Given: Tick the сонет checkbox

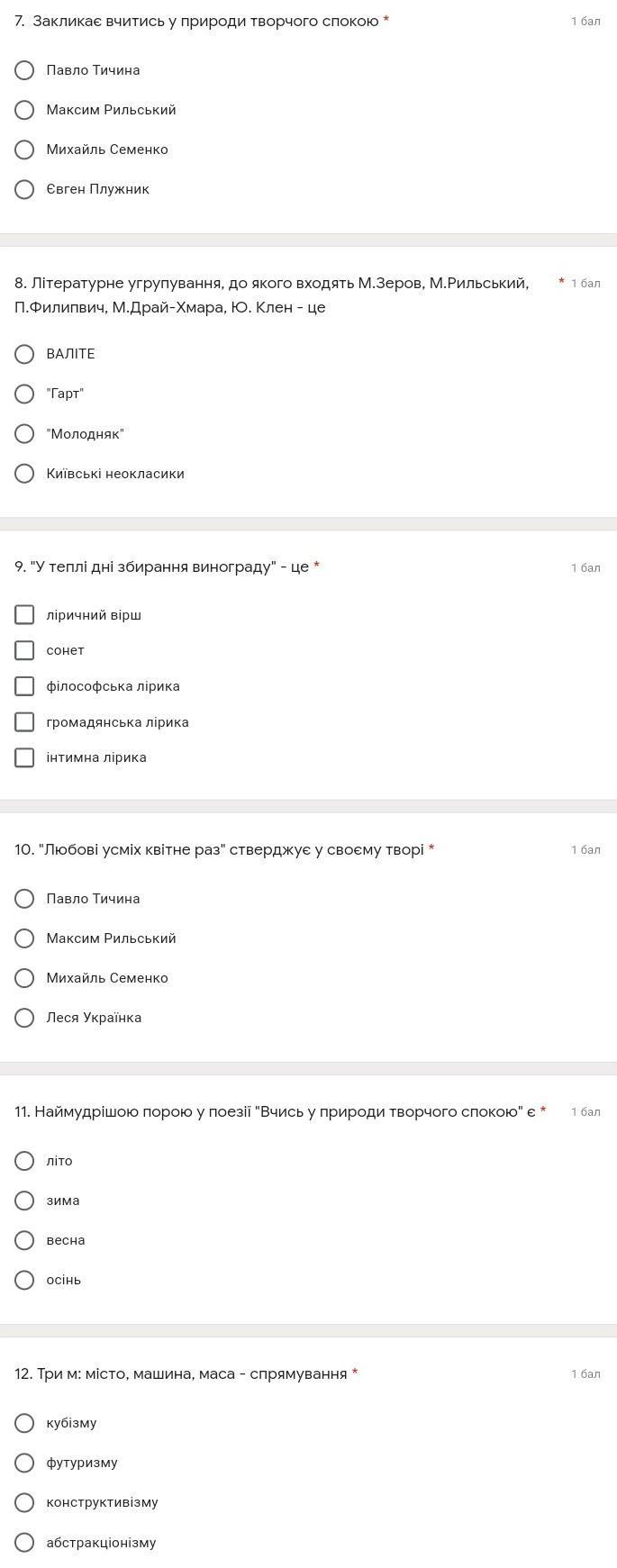Looking at the screenshot, I should pos(24,650).
